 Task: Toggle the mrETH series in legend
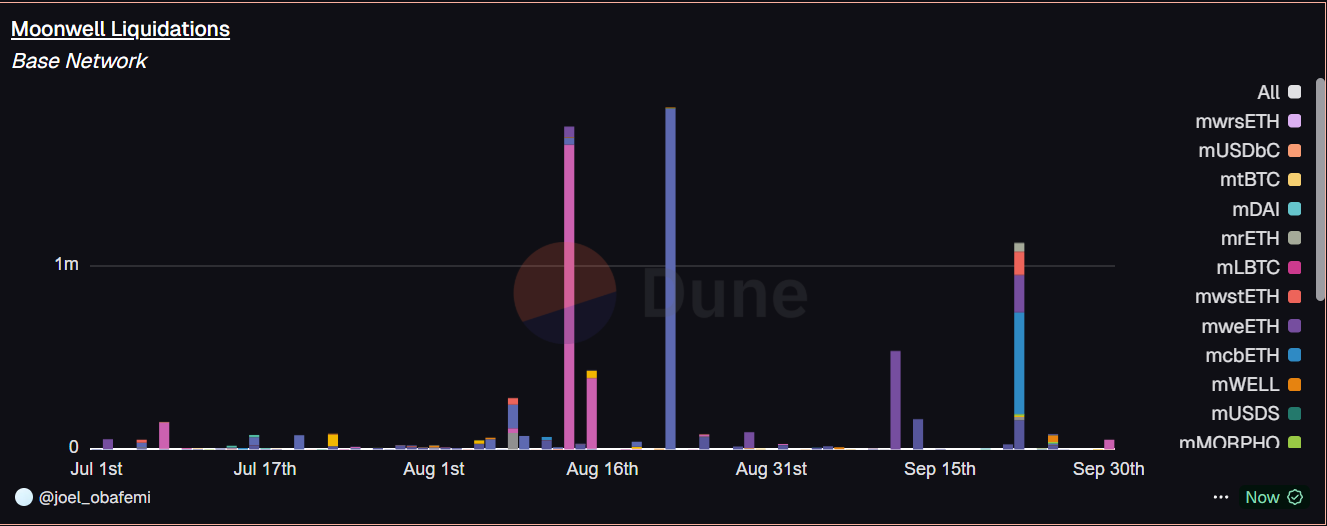(x=1261, y=238)
